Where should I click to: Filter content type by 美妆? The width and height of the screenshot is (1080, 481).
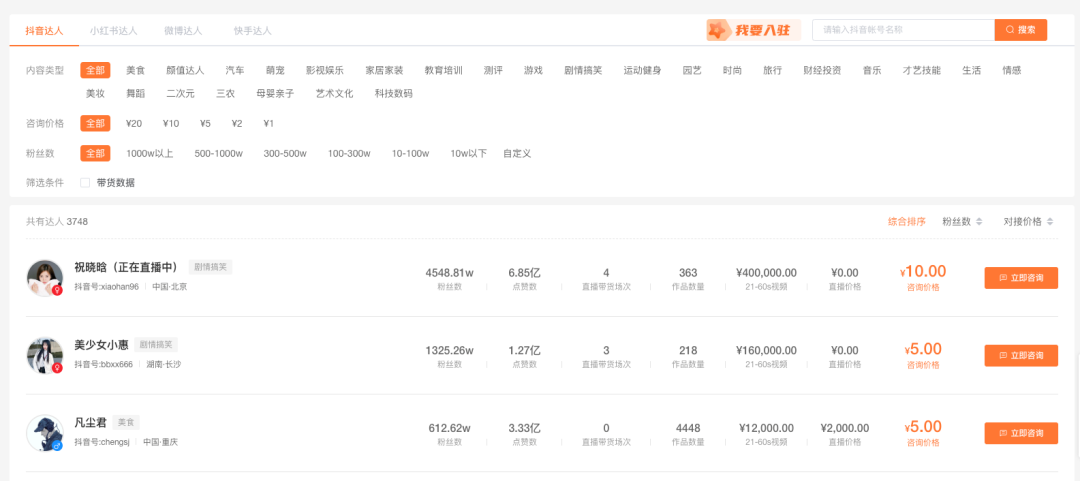(95, 94)
